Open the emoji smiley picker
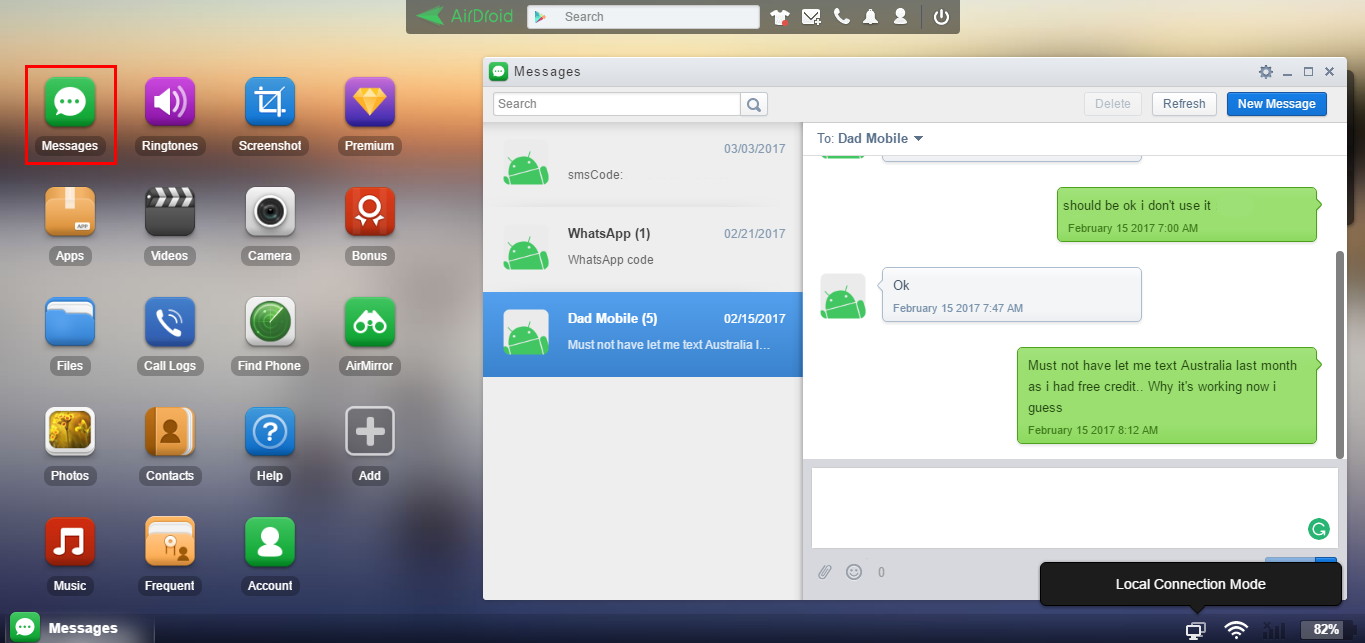1365x643 pixels. (x=854, y=572)
